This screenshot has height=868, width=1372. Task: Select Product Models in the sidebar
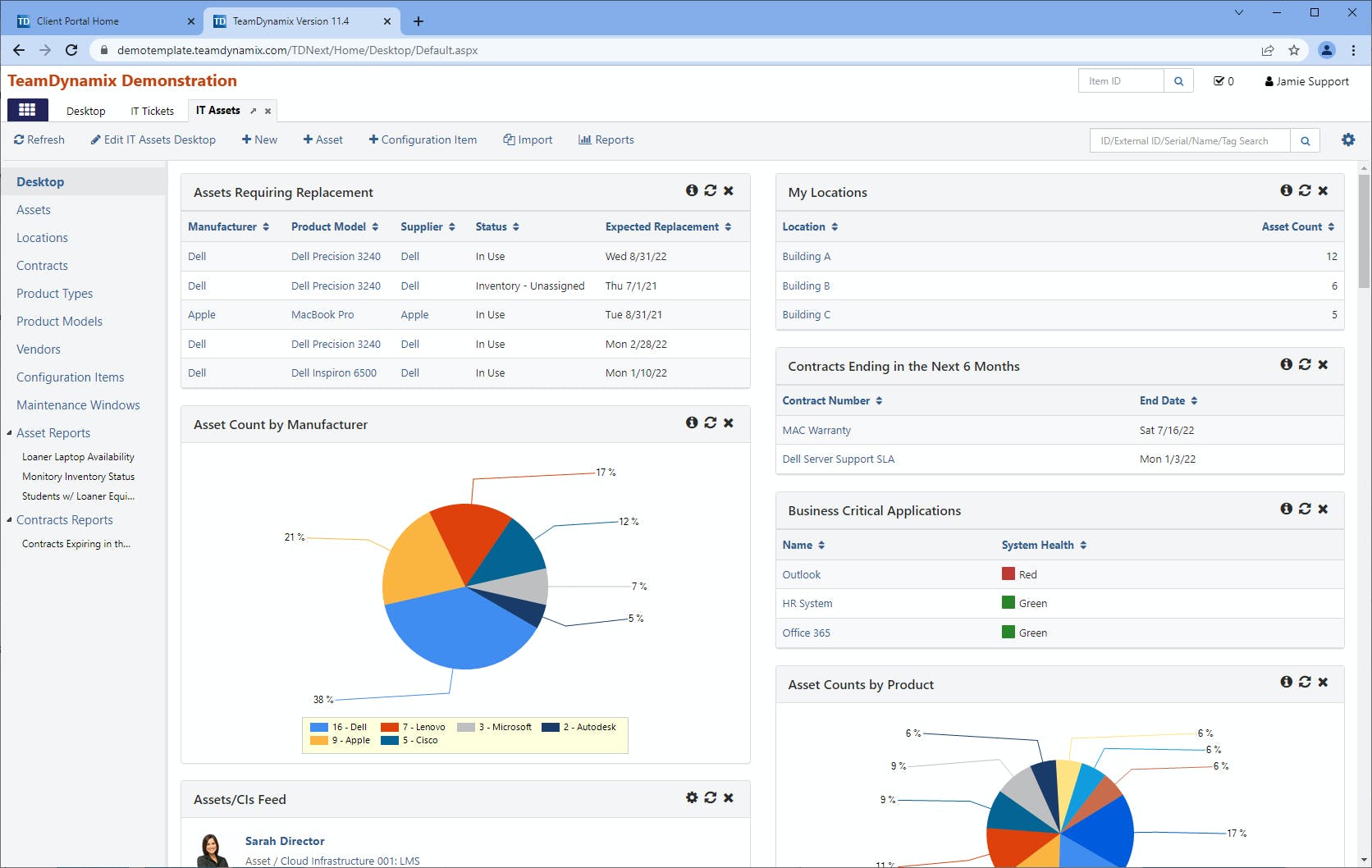pos(59,322)
